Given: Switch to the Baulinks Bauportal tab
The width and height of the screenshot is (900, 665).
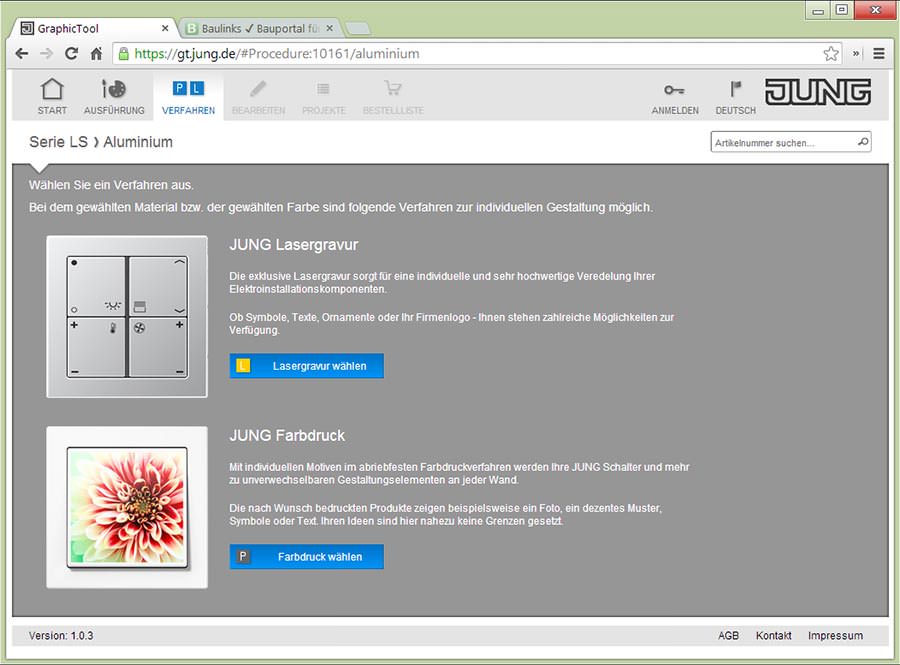Looking at the screenshot, I should pyautogui.click(x=261, y=29).
